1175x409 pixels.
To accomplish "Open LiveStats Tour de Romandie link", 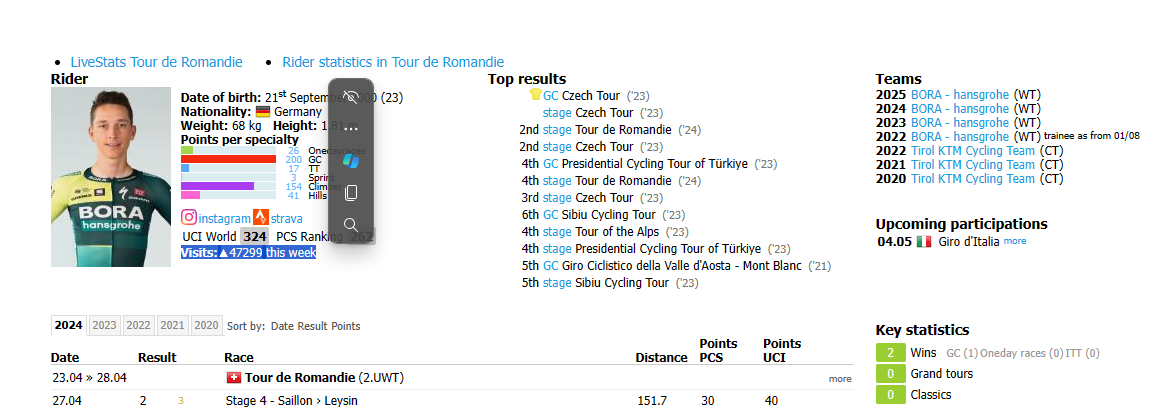I will coord(156,62).
